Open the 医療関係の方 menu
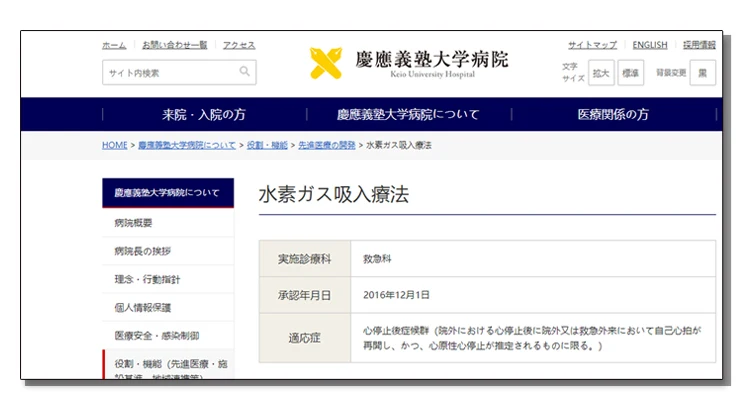The height and width of the screenshot is (414, 750). click(613, 114)
